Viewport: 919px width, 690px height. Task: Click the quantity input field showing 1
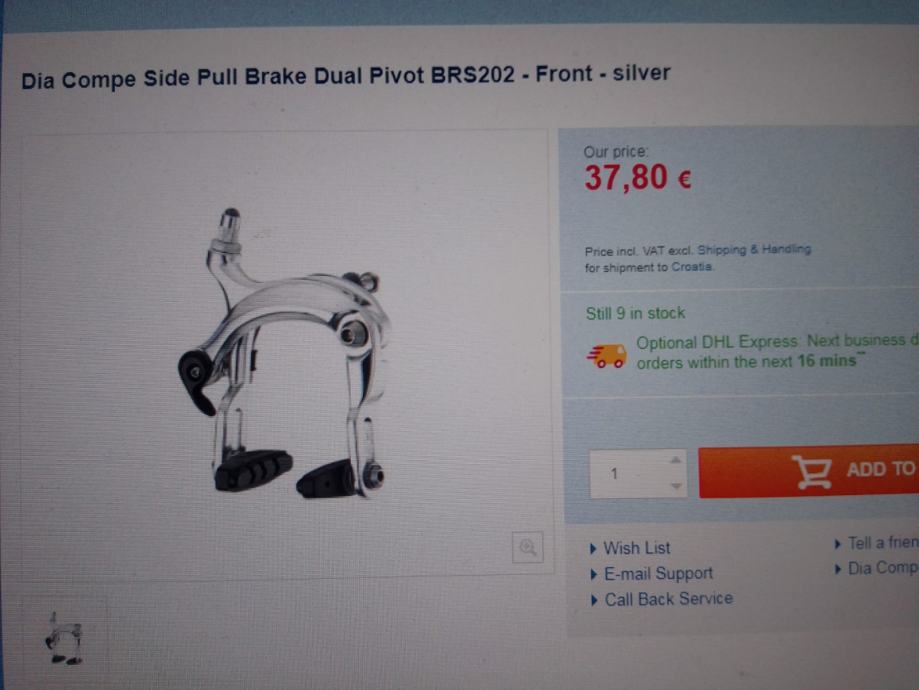click(638, 474)
